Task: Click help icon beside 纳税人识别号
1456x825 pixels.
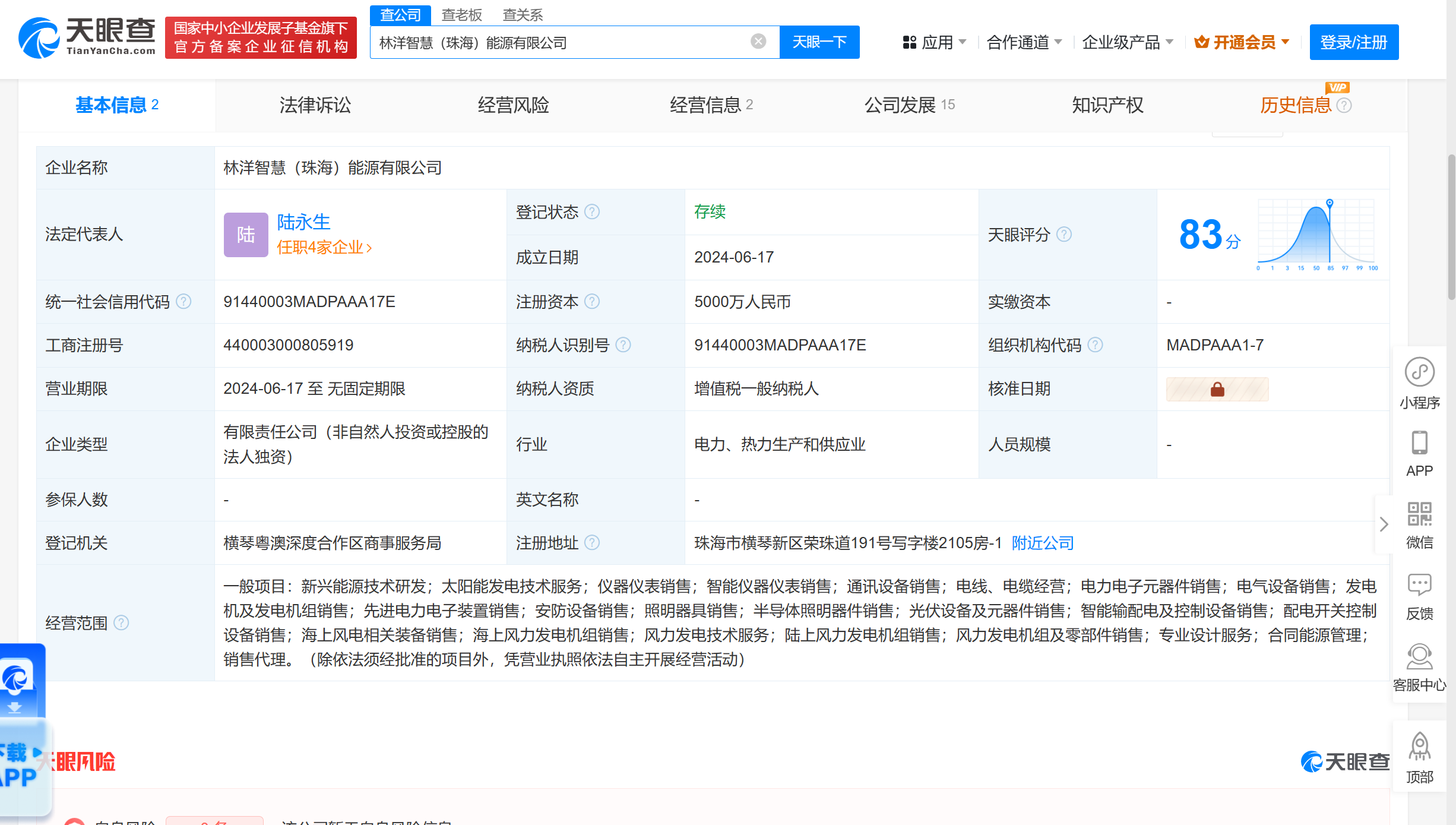Action: 623,345
